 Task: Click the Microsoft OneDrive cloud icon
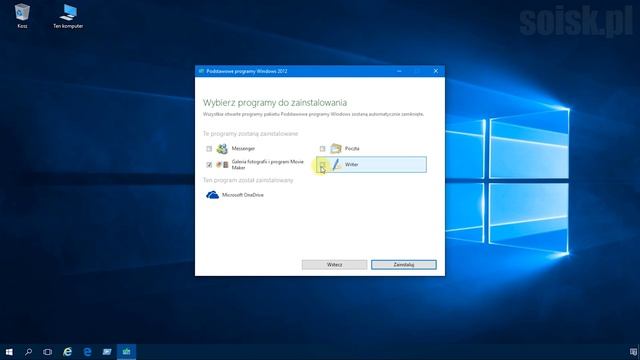coord(212,195)
